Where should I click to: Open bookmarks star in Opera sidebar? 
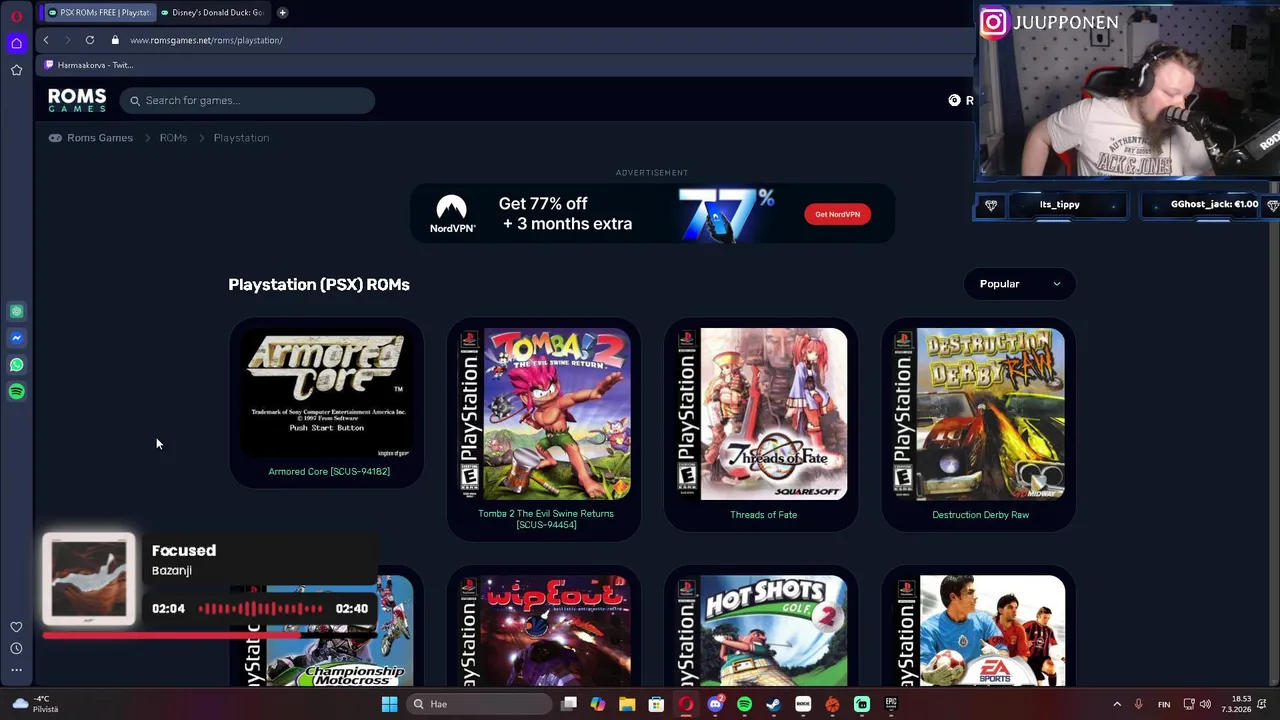16,70
